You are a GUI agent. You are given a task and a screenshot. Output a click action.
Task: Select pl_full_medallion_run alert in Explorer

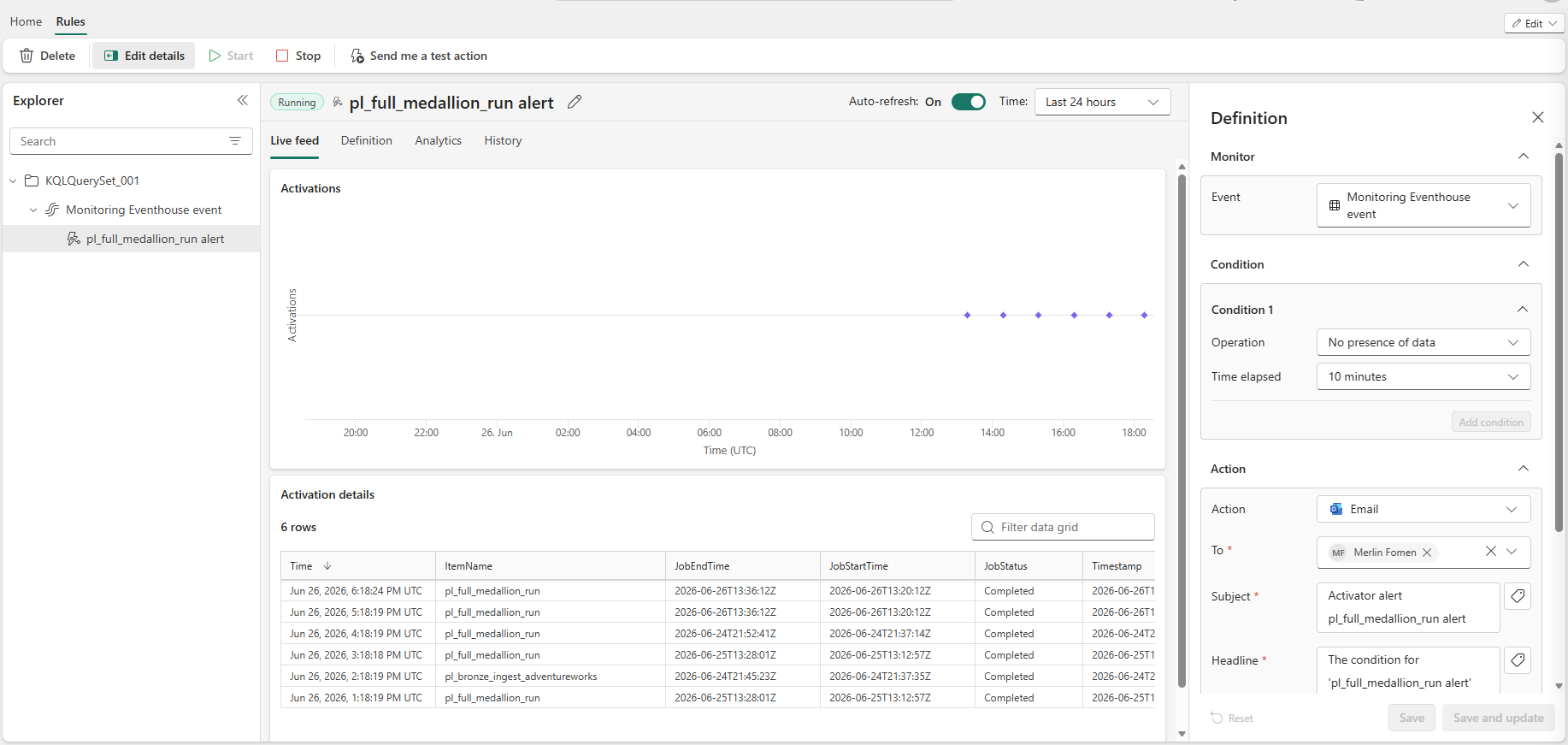(x=132, y=239)
